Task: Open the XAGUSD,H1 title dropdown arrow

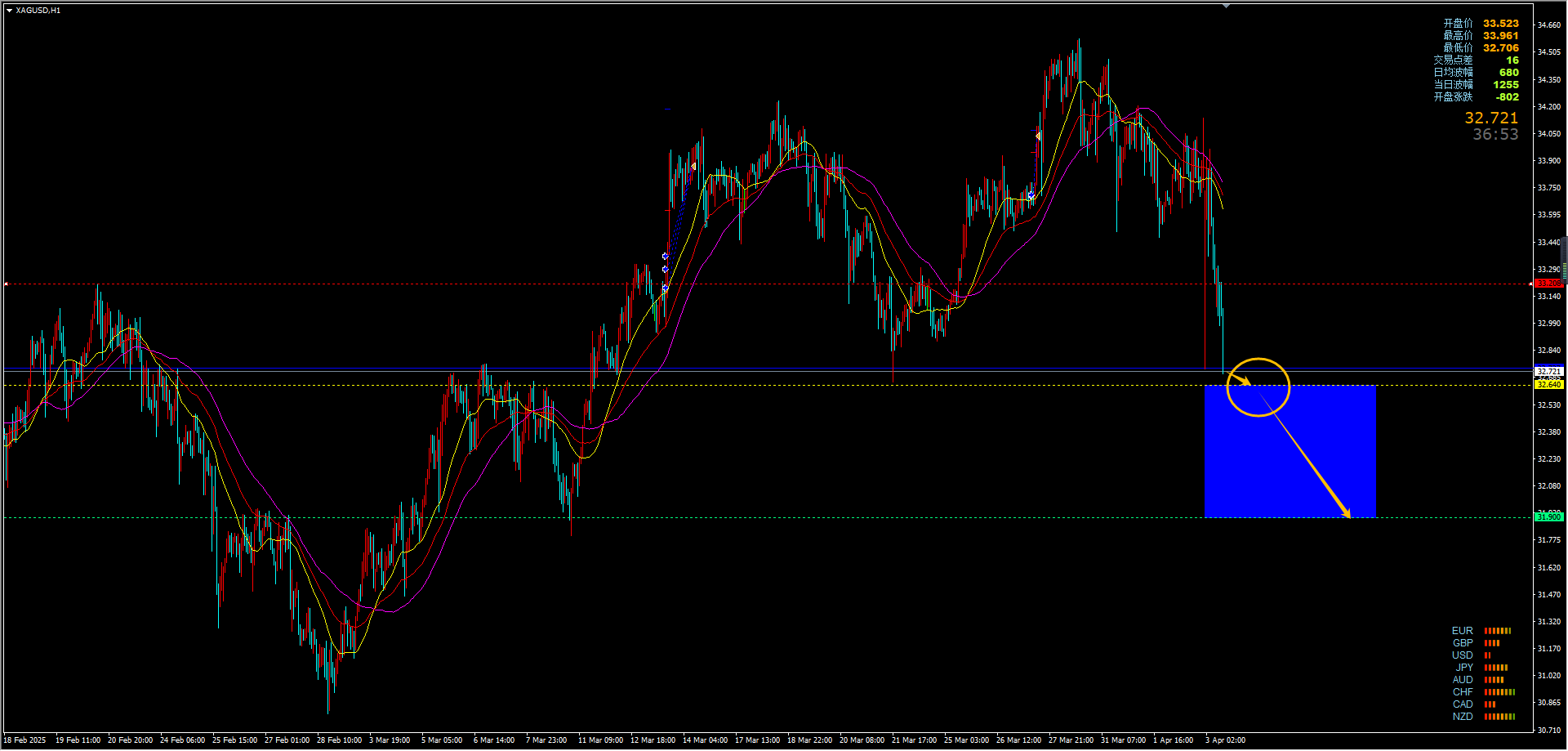Action: click(9, 11)
